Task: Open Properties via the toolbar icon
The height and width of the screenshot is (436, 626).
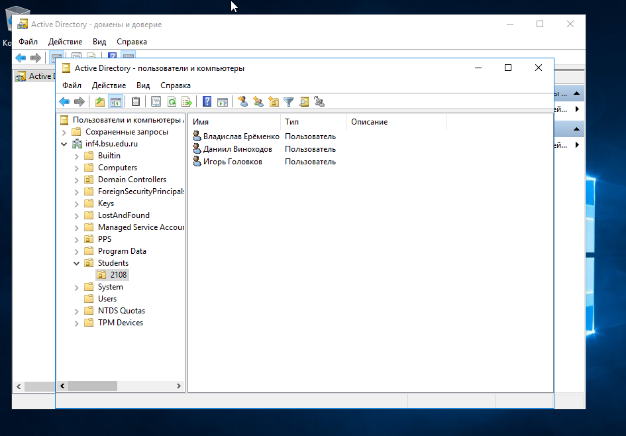Action: pos(156,102)
